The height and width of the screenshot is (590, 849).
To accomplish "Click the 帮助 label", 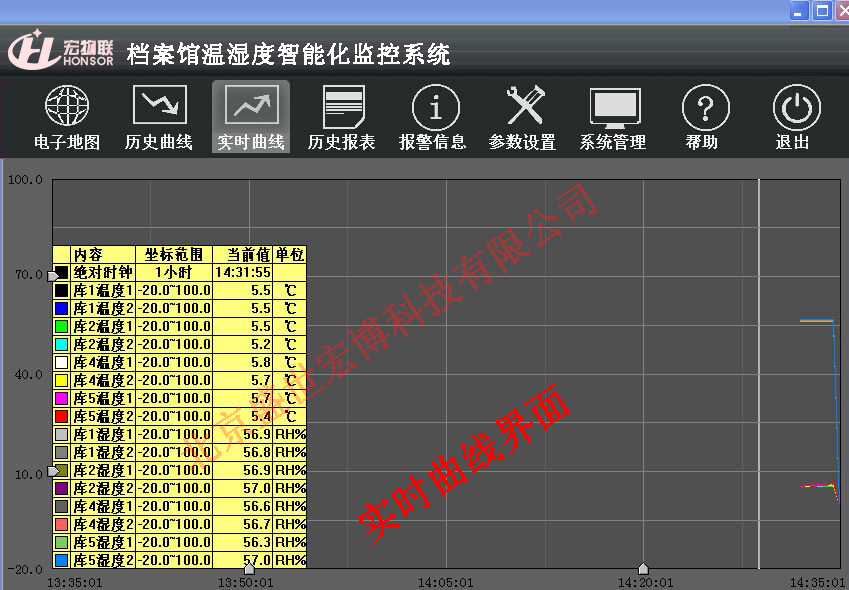I will (702, 142).
